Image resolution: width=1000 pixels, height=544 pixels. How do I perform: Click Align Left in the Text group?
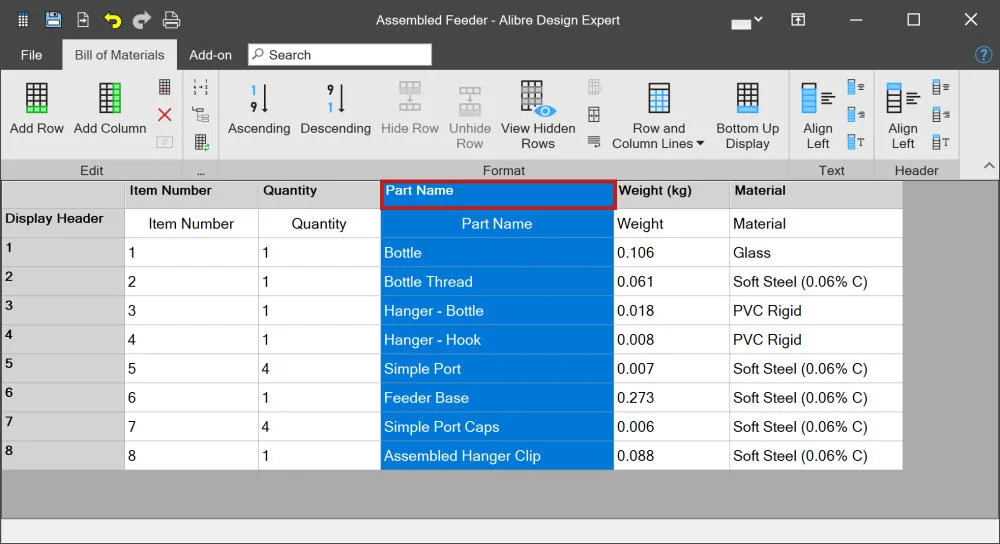(x=818, y=116)
